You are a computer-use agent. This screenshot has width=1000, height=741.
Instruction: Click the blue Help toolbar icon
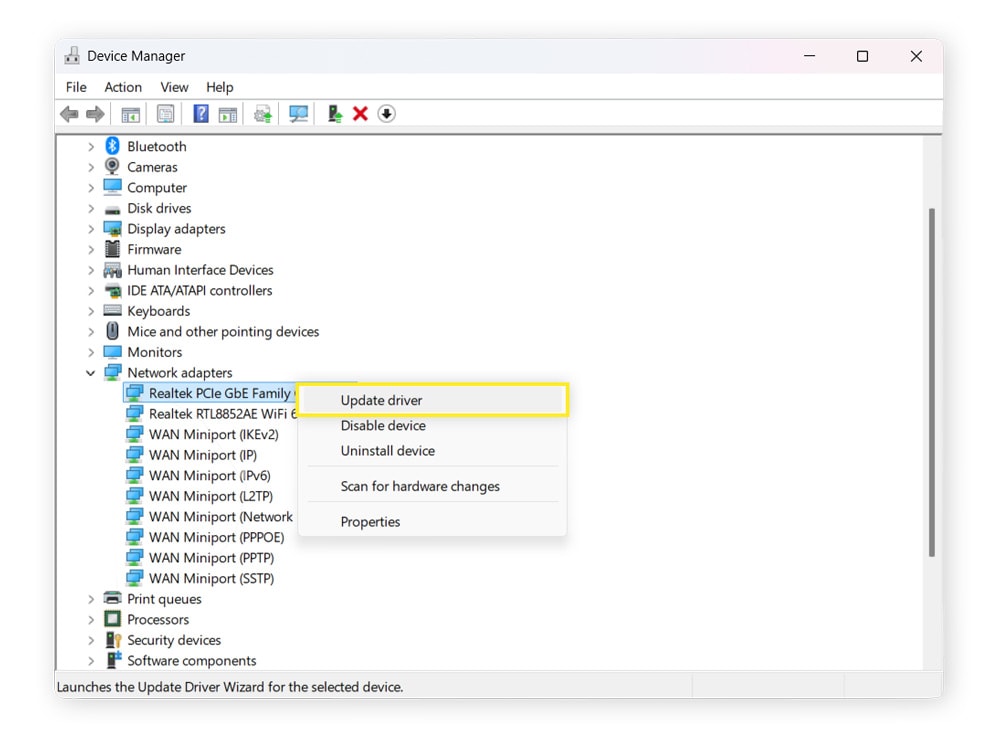point(202,113)
